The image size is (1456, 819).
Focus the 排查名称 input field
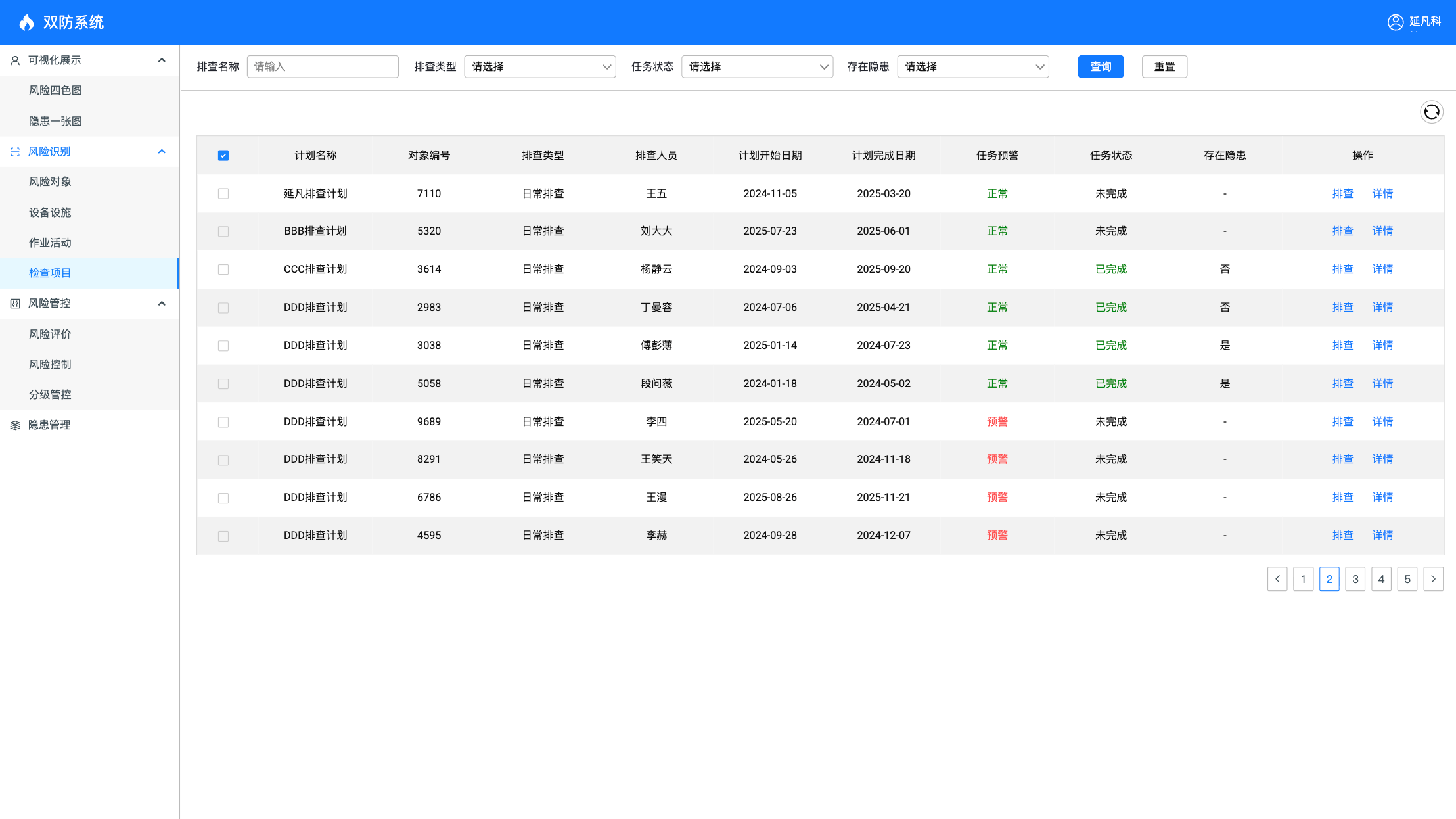coord(322,67)
